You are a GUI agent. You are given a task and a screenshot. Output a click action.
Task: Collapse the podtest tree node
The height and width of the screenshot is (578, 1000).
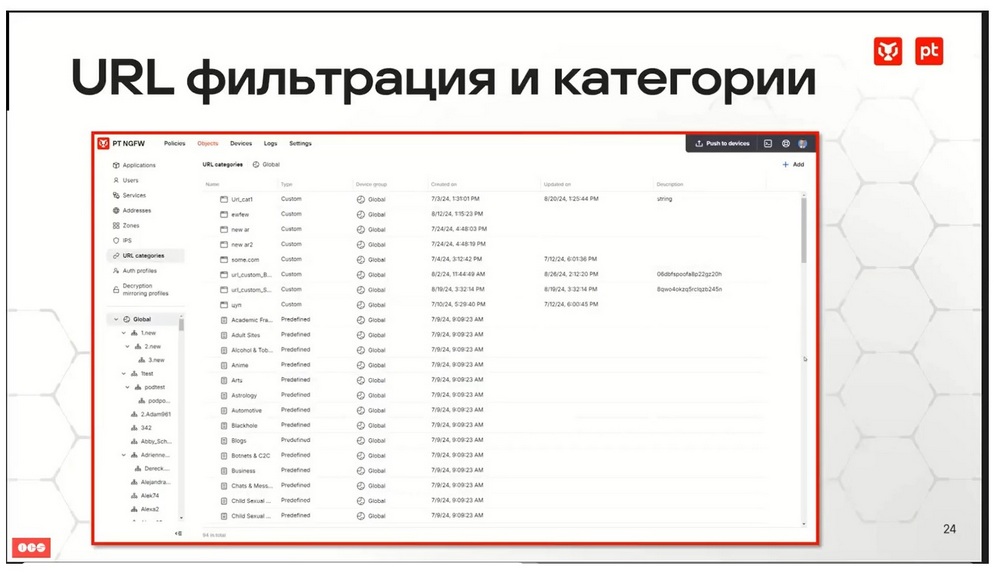[x=128, y=387]
